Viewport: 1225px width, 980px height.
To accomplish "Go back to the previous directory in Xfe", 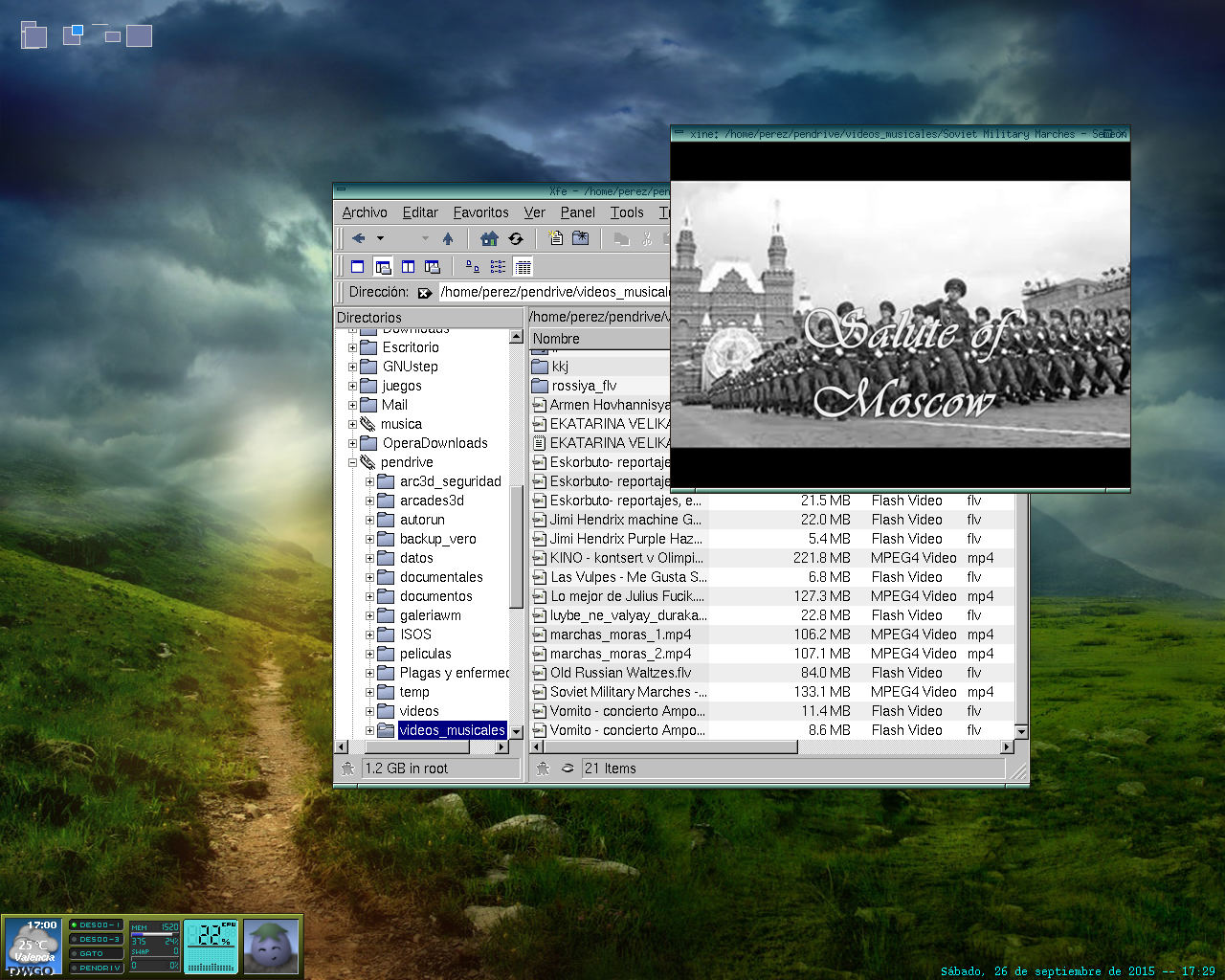I will point(359,238).
